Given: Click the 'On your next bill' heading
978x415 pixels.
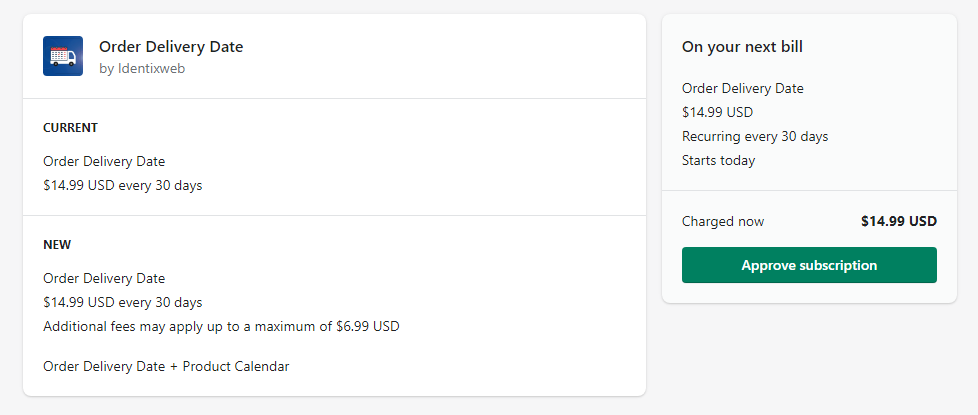Looking at the screenshot, I should [742, 47].
